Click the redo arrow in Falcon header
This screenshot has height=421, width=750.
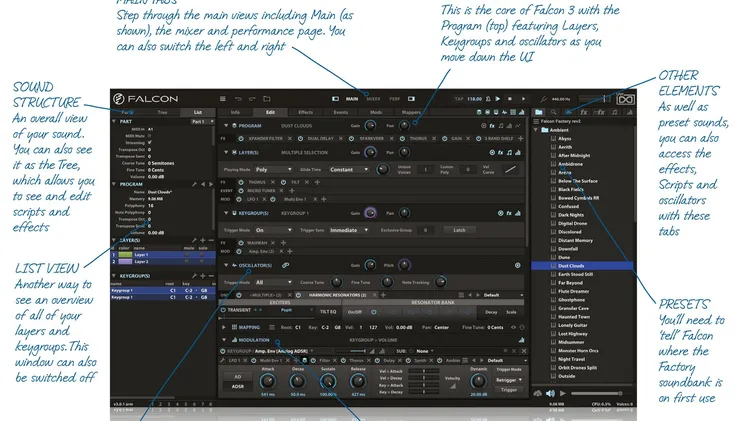tap(252, 99)
